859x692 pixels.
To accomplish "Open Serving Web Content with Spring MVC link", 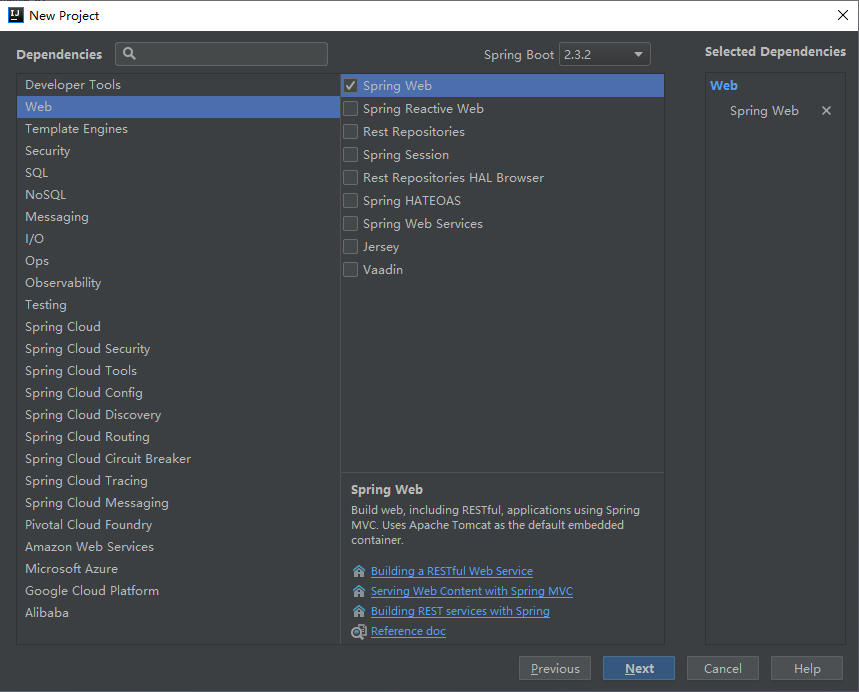I will click(472, 591).
